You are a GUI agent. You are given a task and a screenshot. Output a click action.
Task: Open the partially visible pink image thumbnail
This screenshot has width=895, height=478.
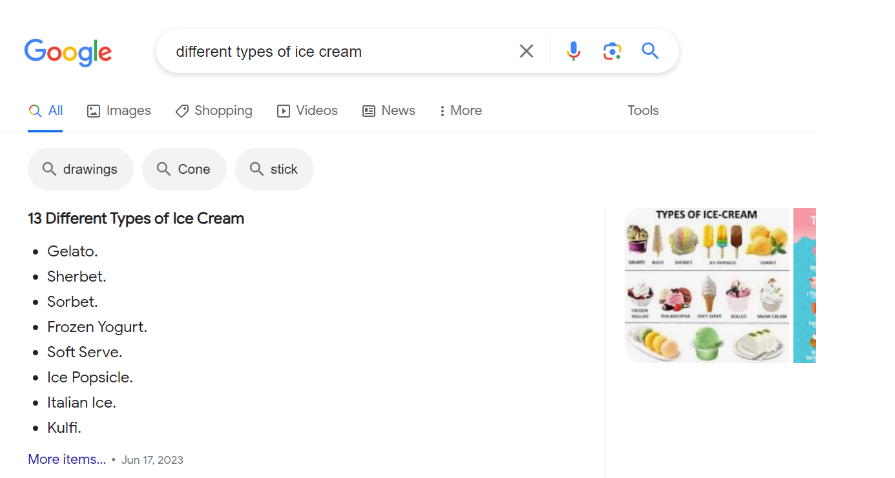pyautogui.click(x=804, y=285)
